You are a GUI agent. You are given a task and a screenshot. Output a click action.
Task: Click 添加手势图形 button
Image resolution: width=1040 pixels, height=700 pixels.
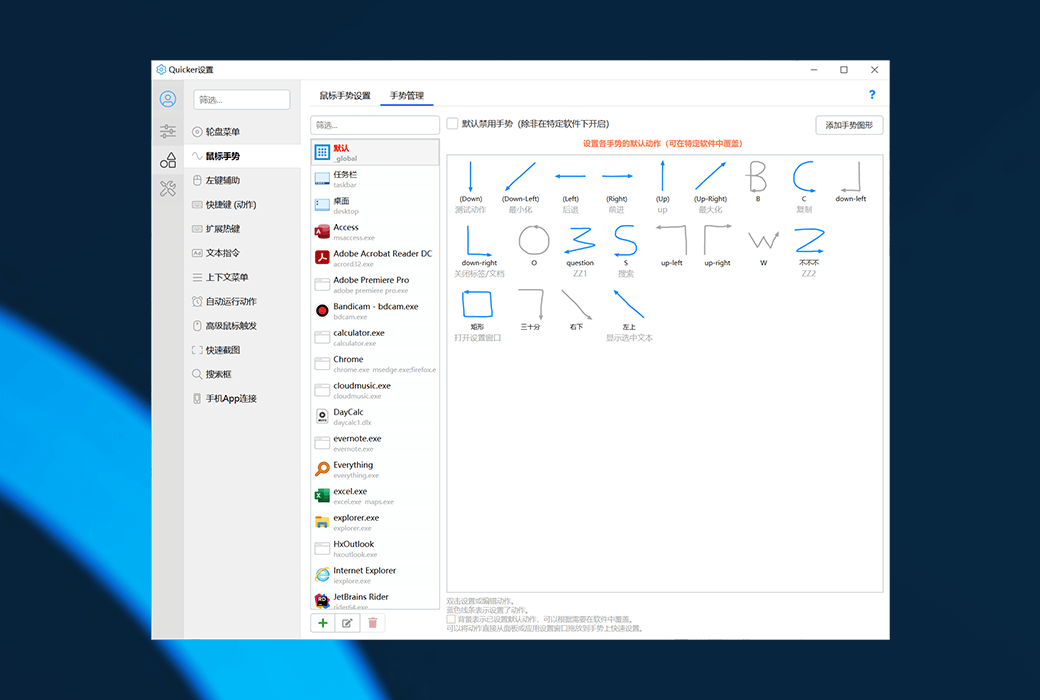[849, 125]
